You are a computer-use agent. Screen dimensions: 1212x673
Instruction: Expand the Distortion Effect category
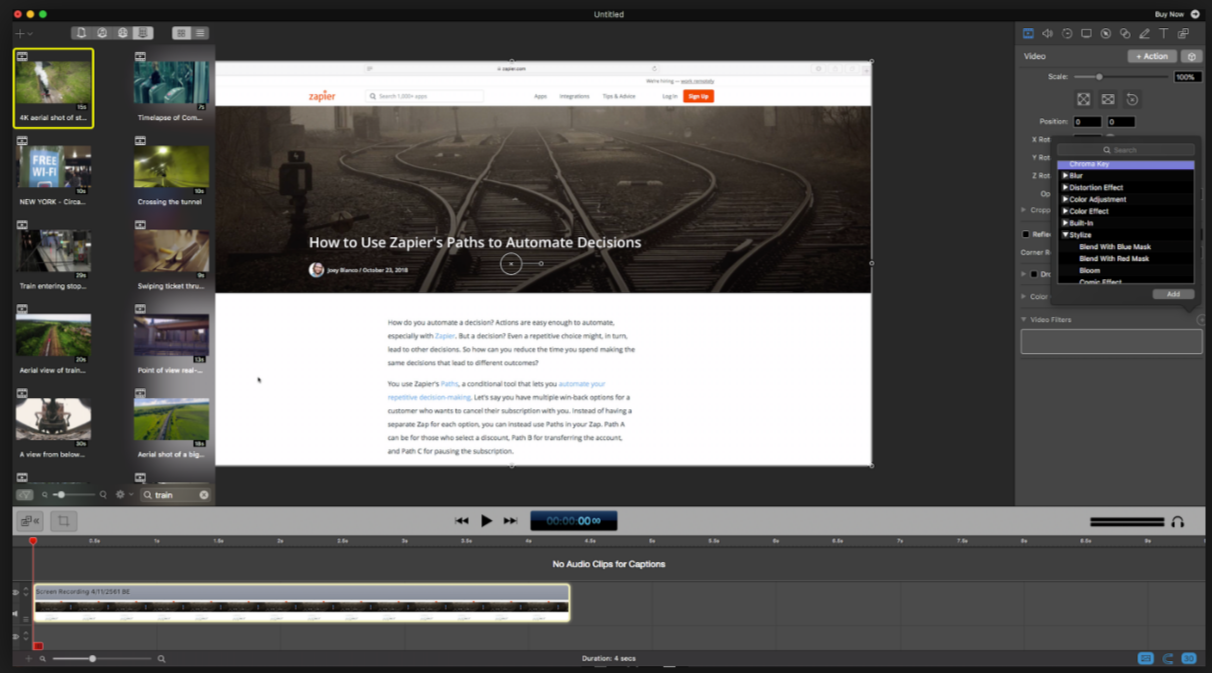point(1065,188)
